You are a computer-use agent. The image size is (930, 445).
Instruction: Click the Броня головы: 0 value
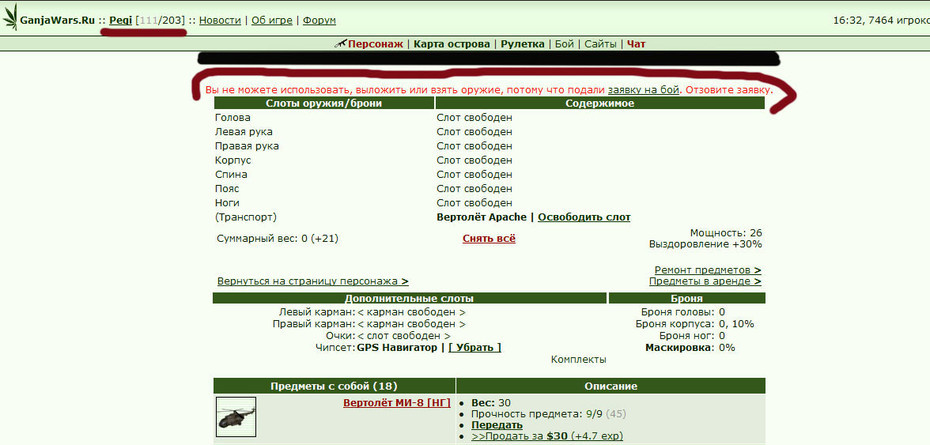tap(683, 312)
